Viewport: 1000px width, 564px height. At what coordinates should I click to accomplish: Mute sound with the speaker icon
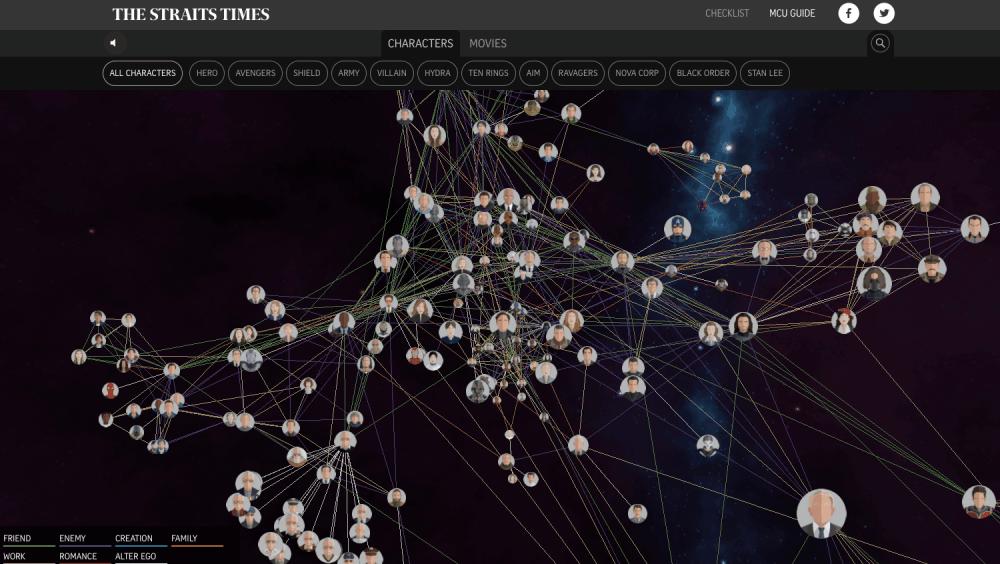[x=114, y=43]
